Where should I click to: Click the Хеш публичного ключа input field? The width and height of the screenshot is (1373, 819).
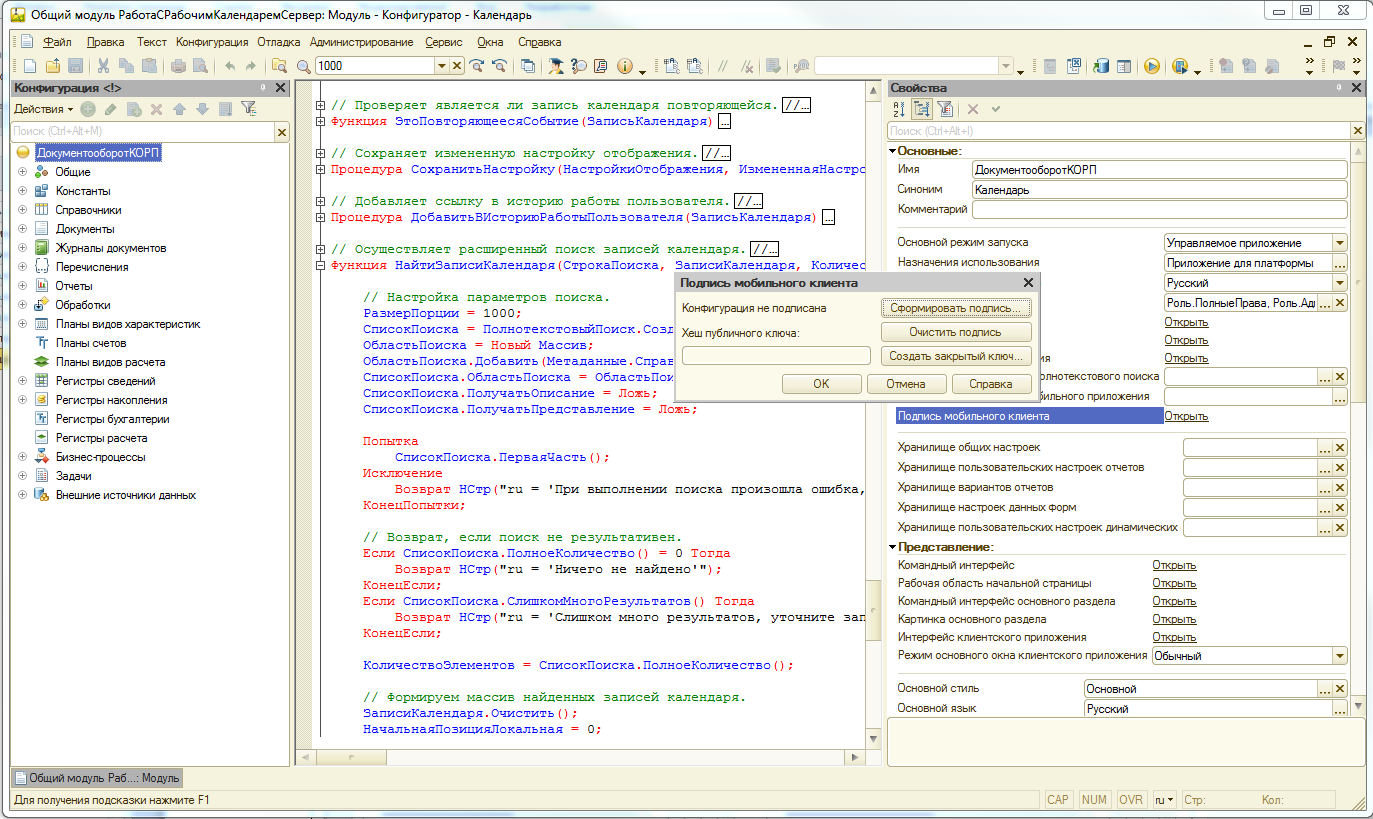(776, 356)
